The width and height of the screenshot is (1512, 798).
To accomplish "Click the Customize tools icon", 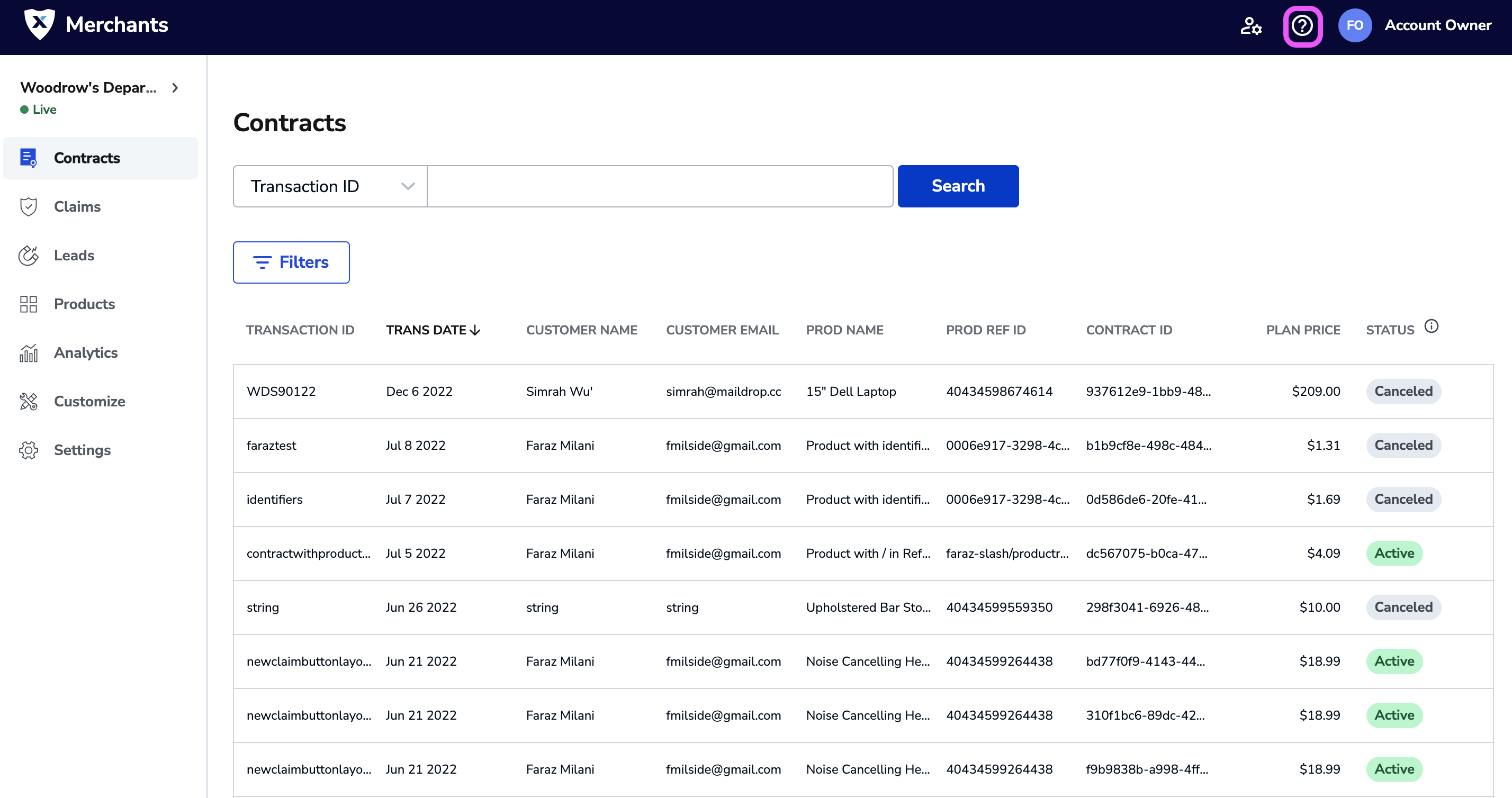I will click(28, 401).
